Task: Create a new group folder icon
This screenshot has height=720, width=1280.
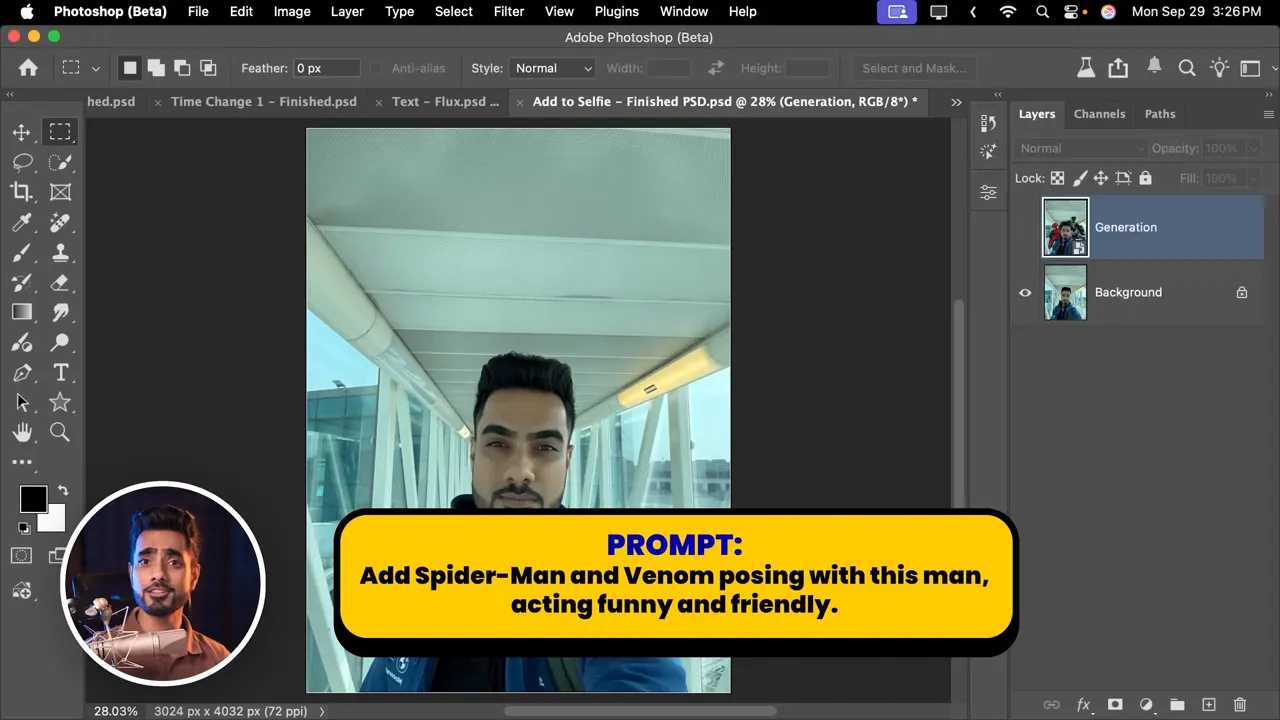Action: [1177, 705]
